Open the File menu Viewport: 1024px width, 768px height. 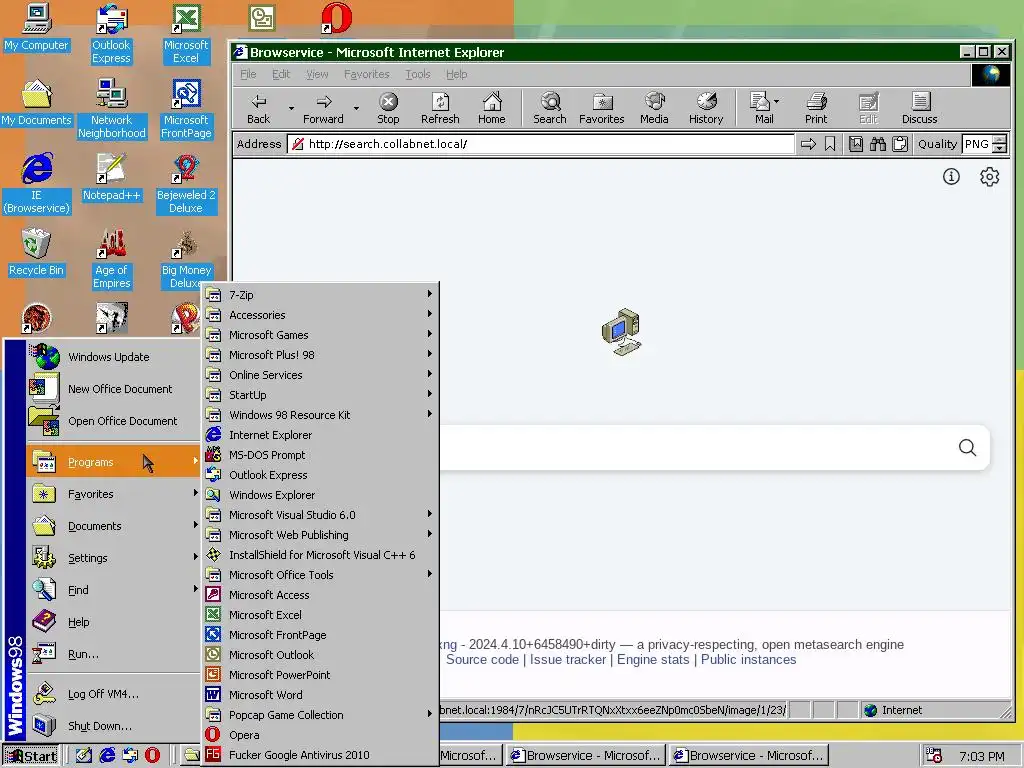pos(248,74)
